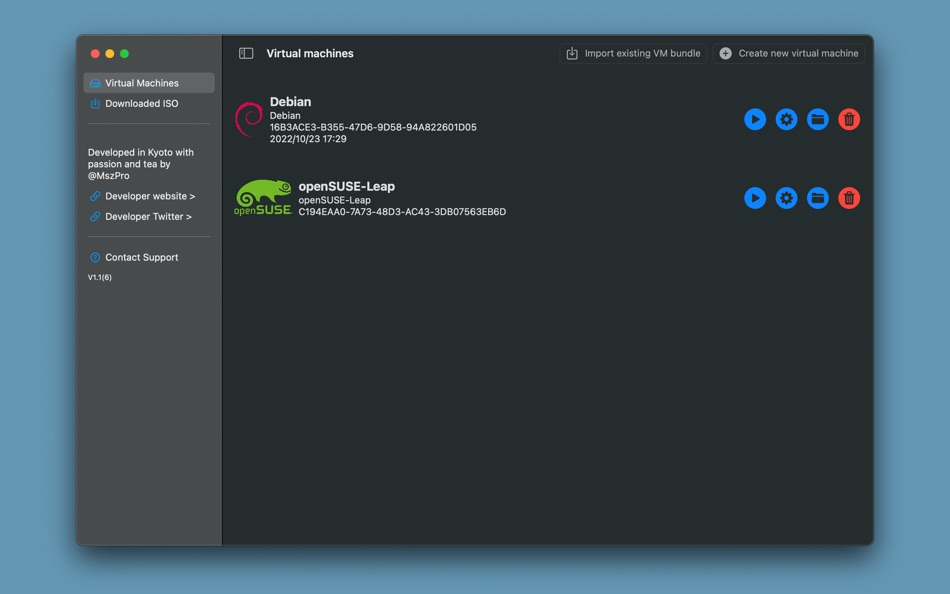Click the date 2022/10/23 17:29

pyautogui.click(x=308, y=139)
